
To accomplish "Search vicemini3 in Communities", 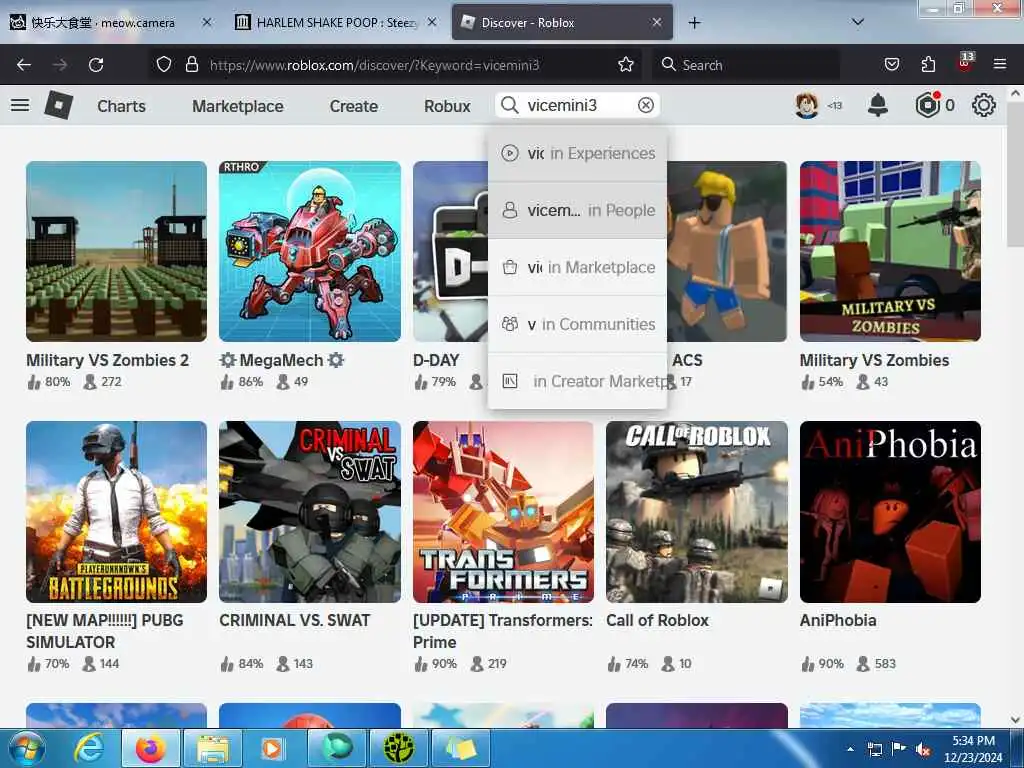I will pos(577,324).
